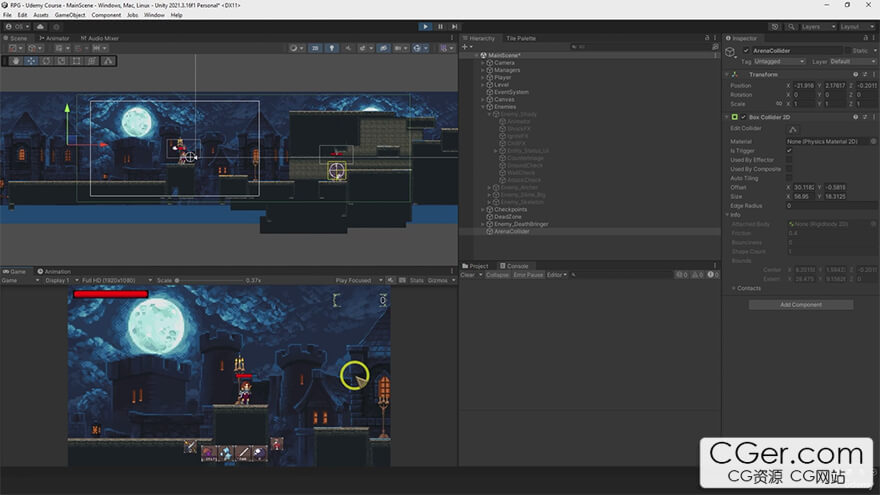Viewport: 880px width, 495px height.
Task: Click the Step frame button
Action: pos(455,26)
